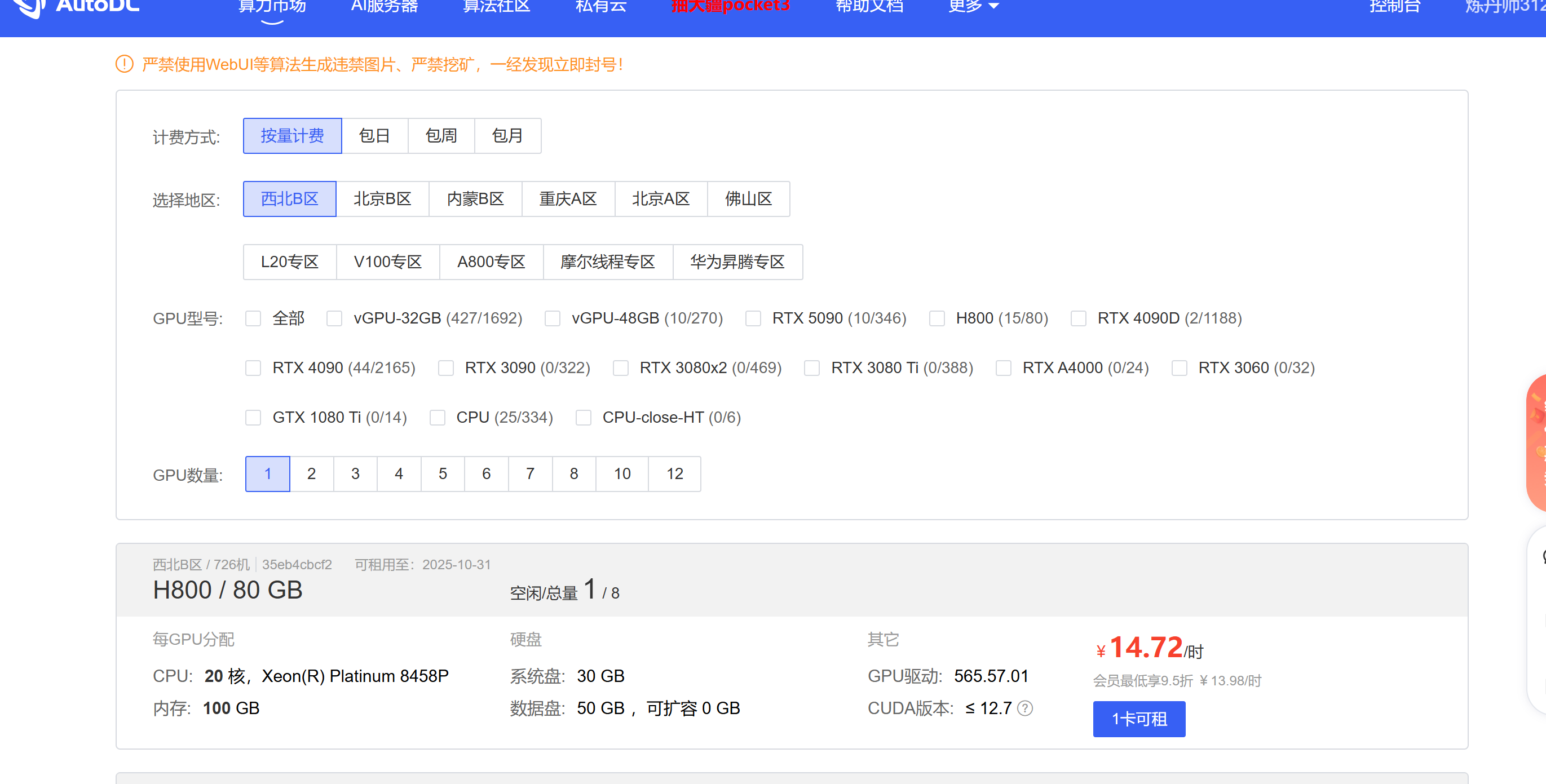Screen dimensions: 1546x784
Task: Click the orange warning notice icon
Action: (x=124, y=64)
